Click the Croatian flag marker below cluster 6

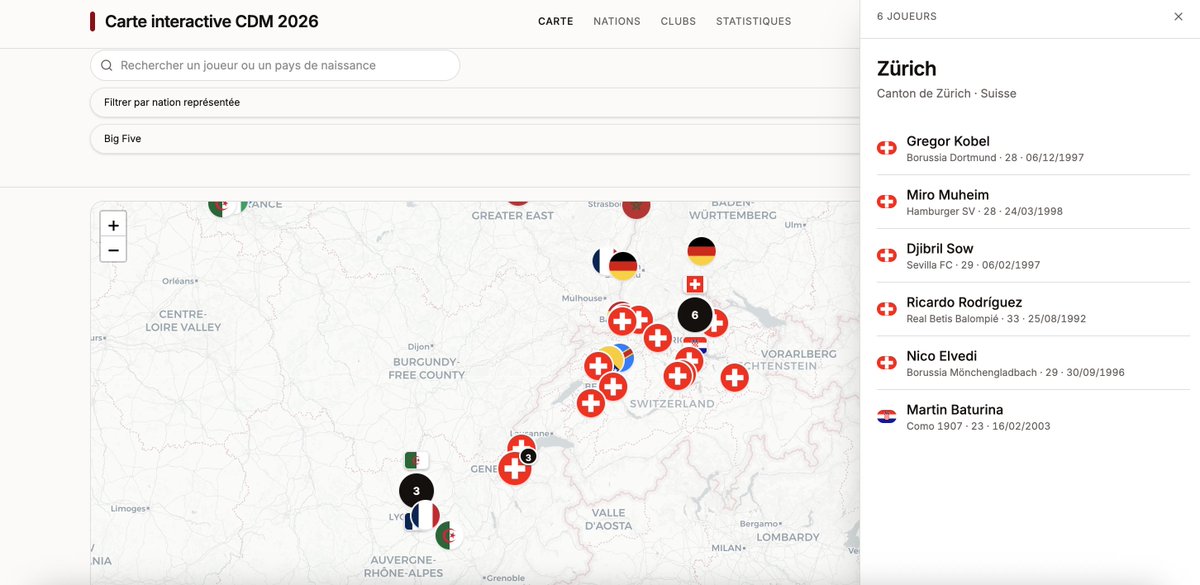click(x=696, y=346)
